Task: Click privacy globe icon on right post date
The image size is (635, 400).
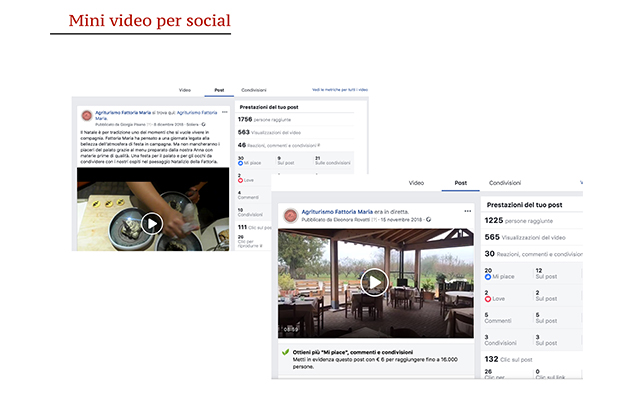Action: (x=428, y=219)
